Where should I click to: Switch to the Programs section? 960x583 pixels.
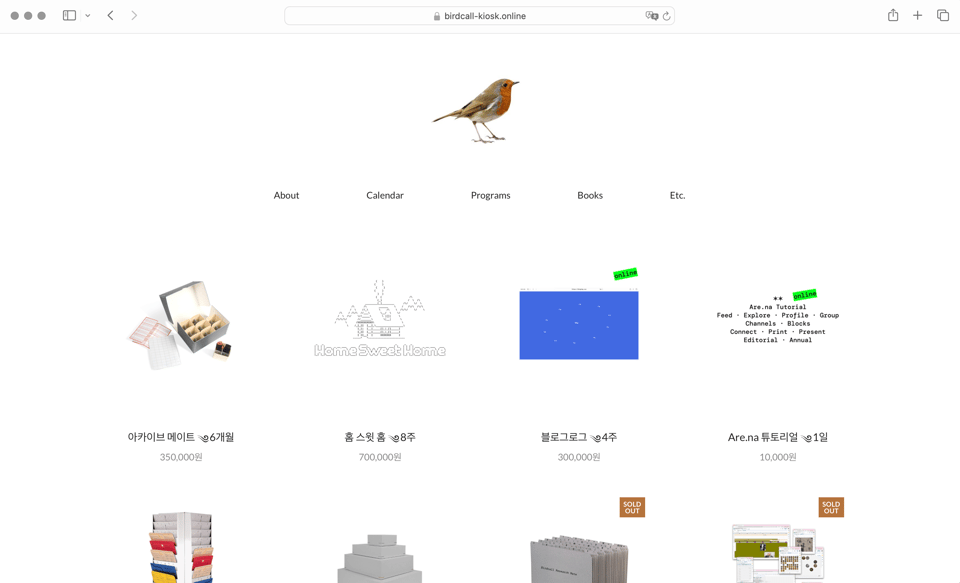[x=490, y=195]
